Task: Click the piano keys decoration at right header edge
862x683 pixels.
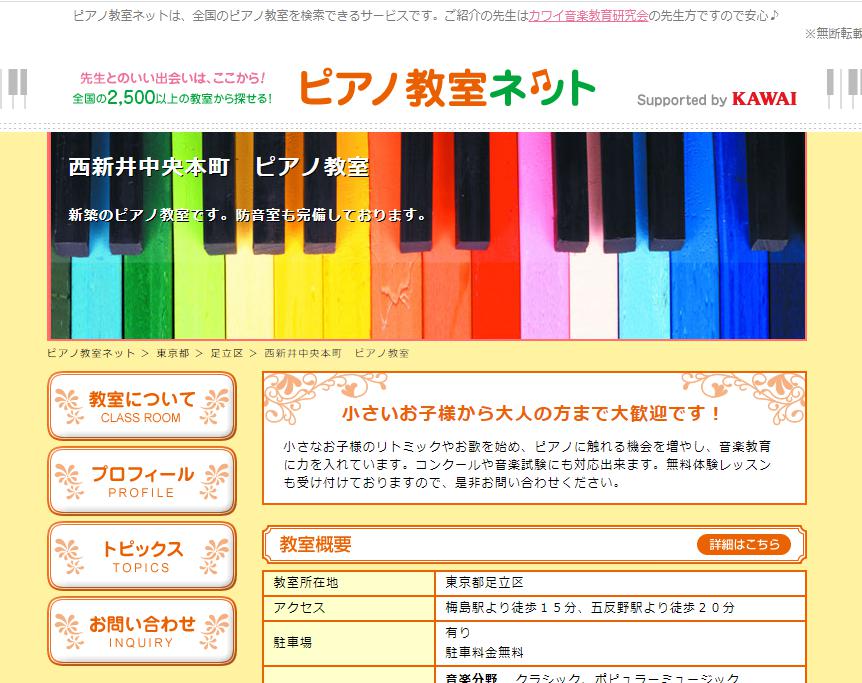Action: click(844, 91)
